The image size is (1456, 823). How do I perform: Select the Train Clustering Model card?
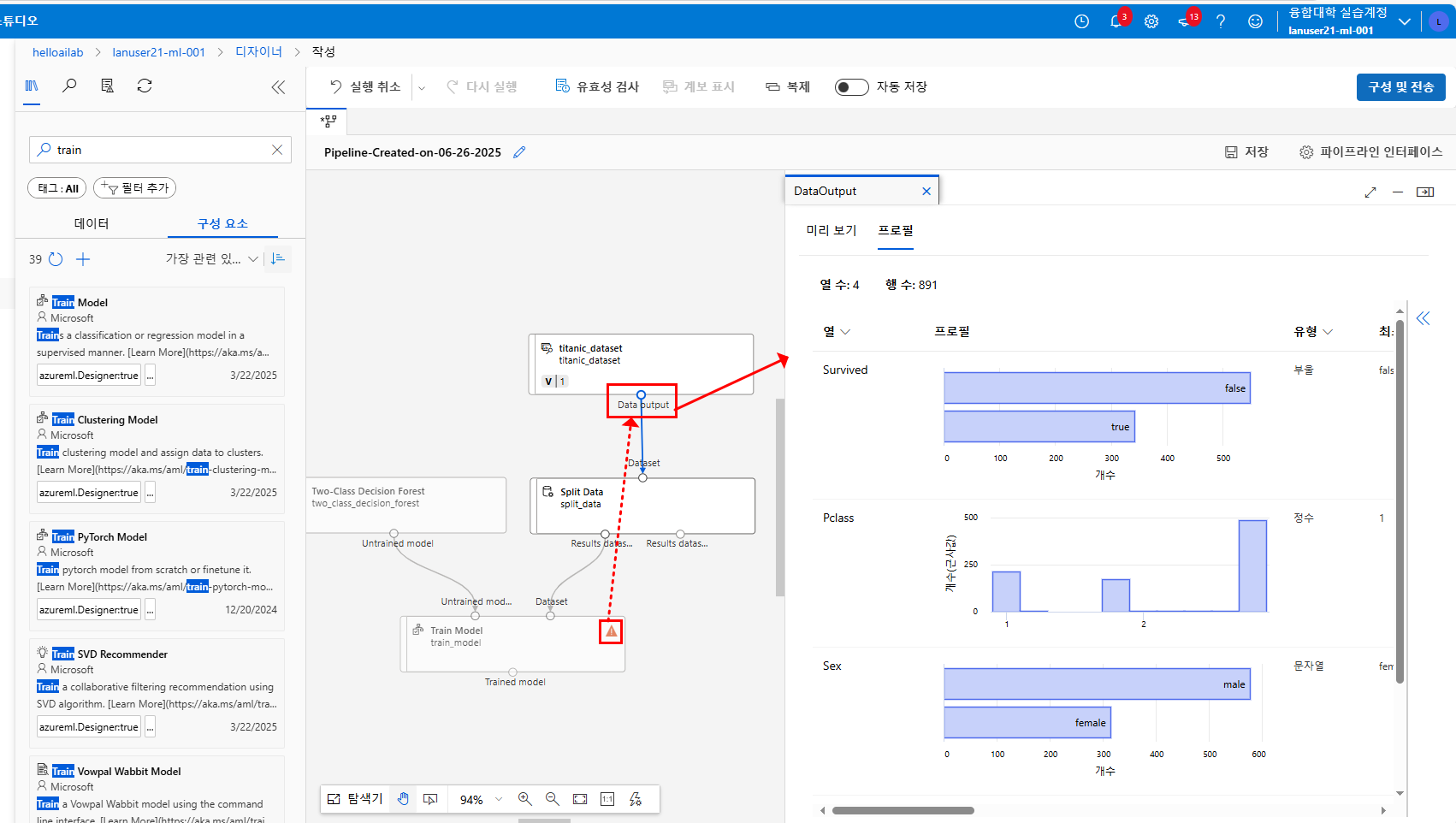coord(157,458)
